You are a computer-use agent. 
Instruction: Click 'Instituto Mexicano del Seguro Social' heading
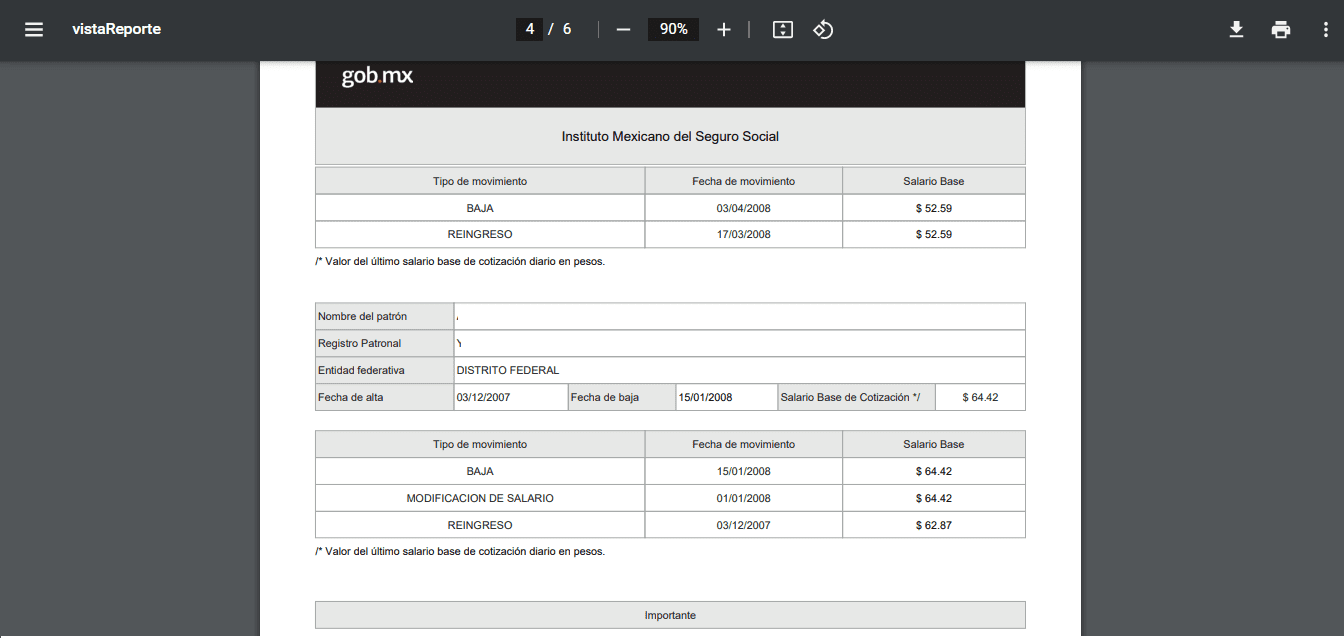670,136
